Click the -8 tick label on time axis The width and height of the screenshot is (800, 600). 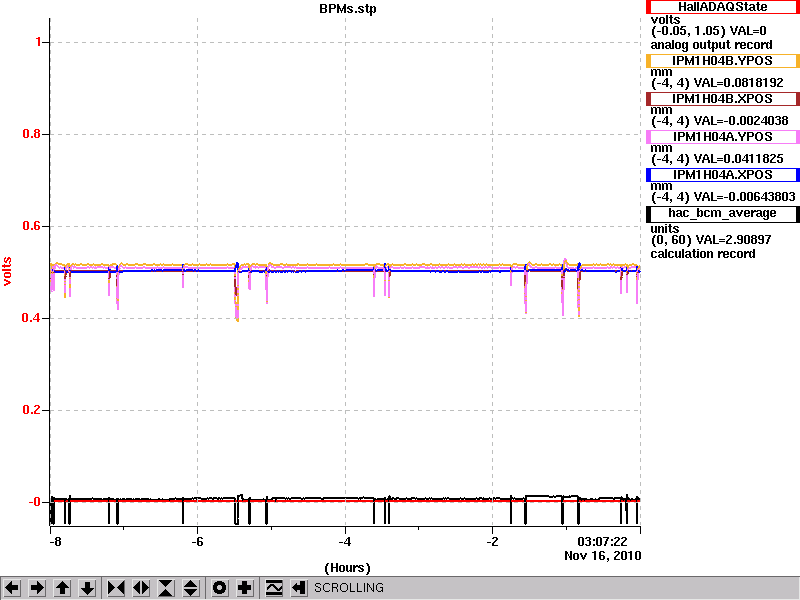coord(55,542)
